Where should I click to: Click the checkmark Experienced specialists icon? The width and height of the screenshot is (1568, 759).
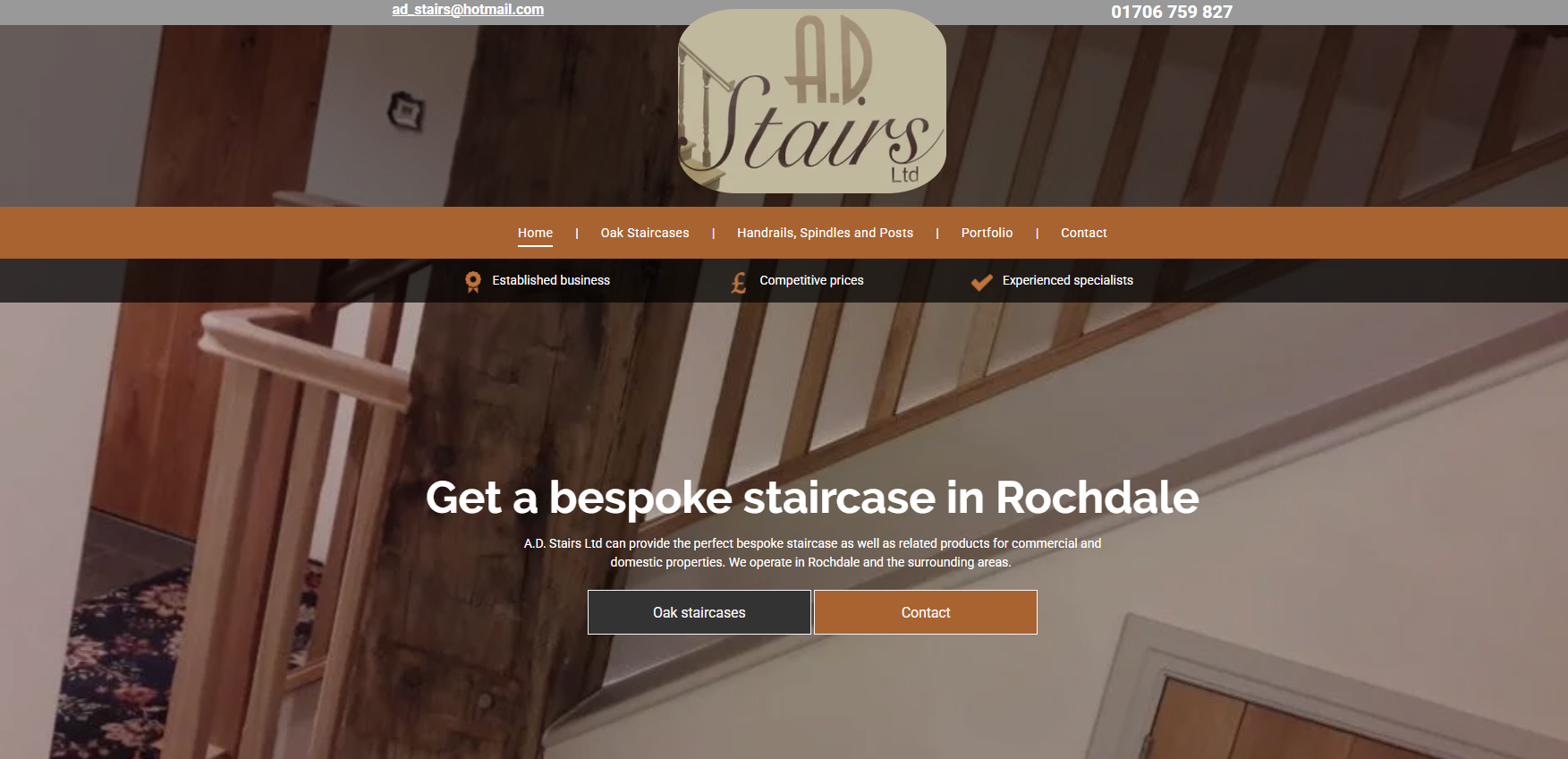pyautogui.click(x=982, y=282)
